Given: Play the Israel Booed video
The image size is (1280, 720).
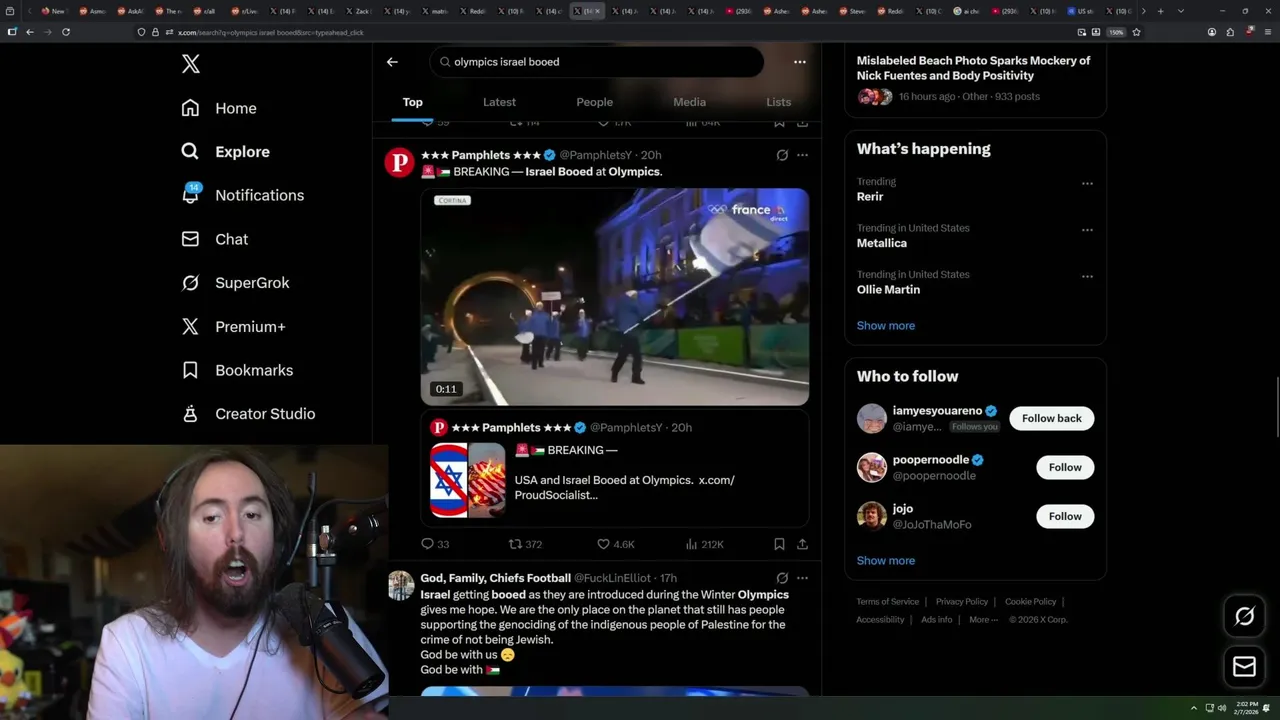Looking at the screenshot, I should click(614, 297).
